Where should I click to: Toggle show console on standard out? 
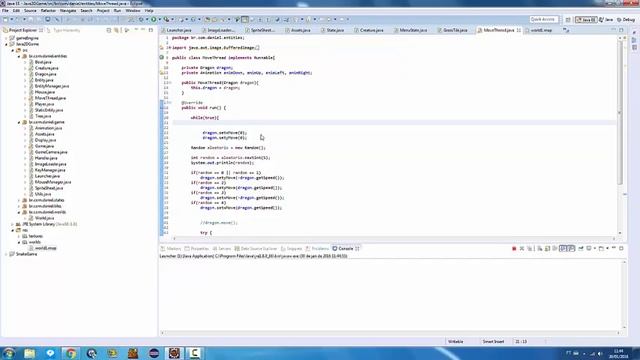tap(563, 249)
